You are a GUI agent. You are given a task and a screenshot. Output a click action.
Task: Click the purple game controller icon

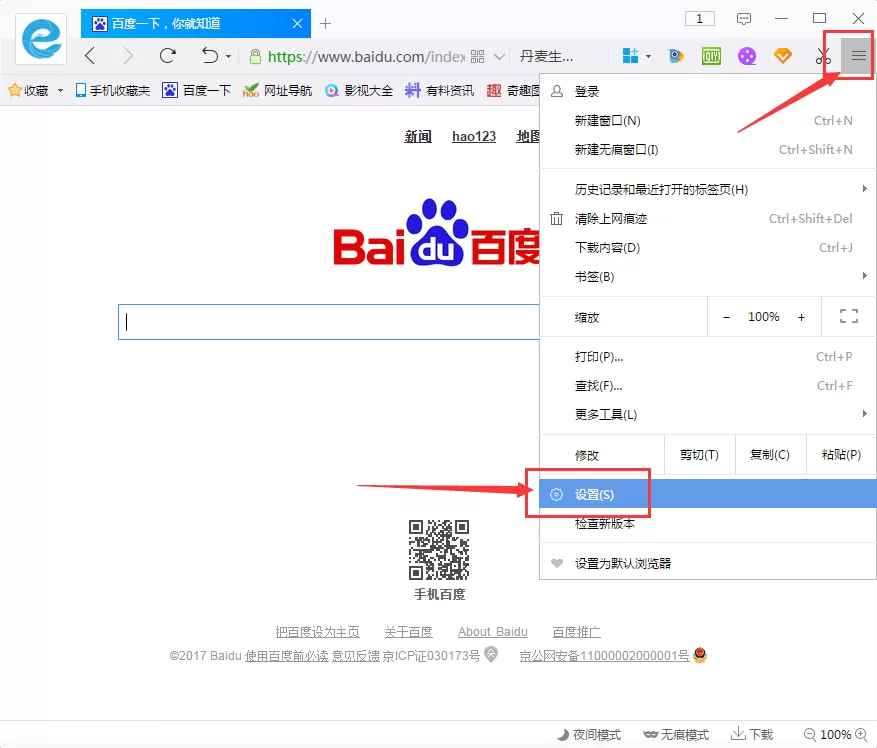pos(747,56)
